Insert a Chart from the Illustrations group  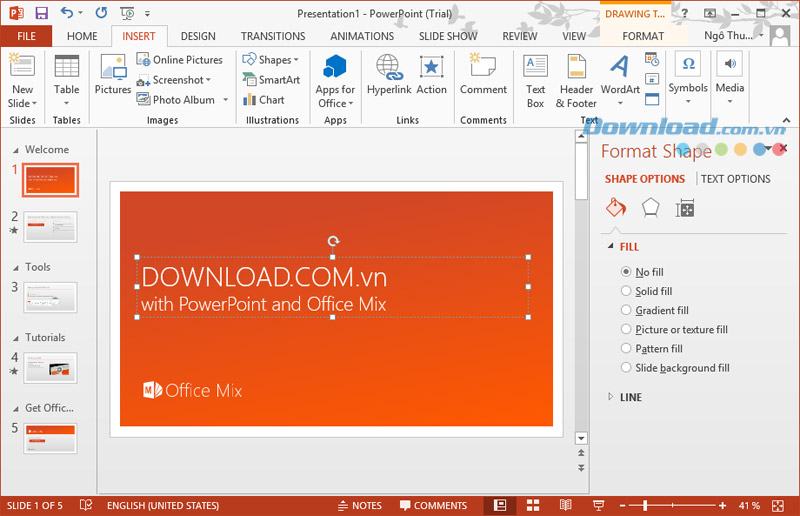[264, 100]
